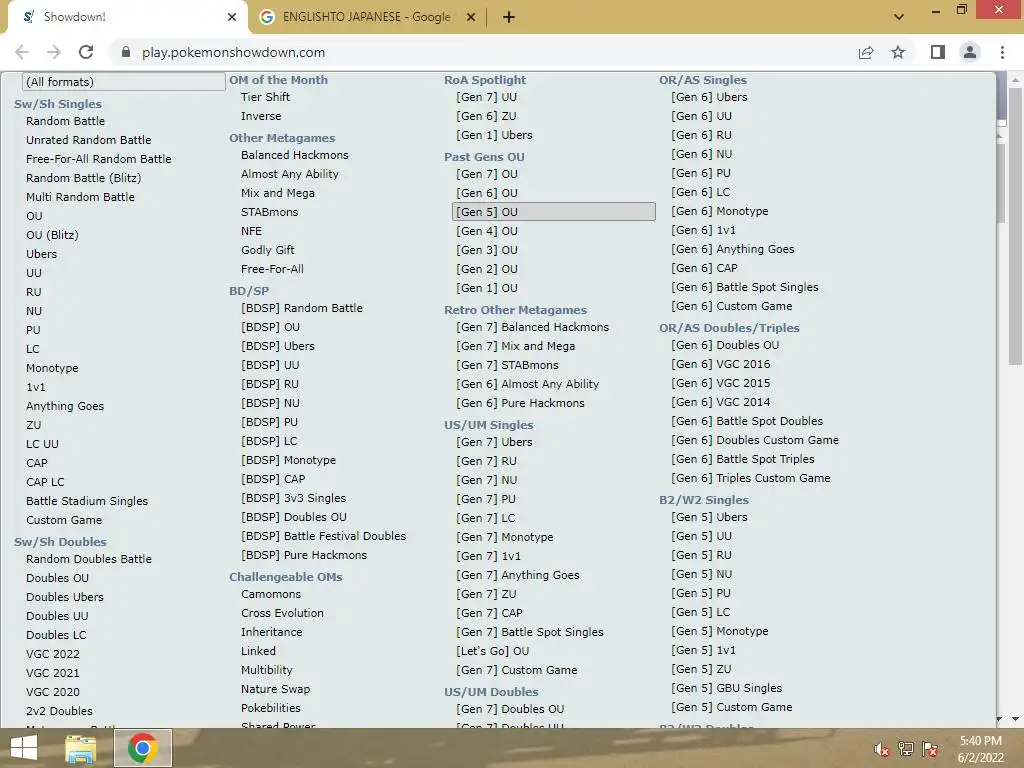Open File Explorer from taskbar
This screenshot has height=768, width=1024.
80,748
